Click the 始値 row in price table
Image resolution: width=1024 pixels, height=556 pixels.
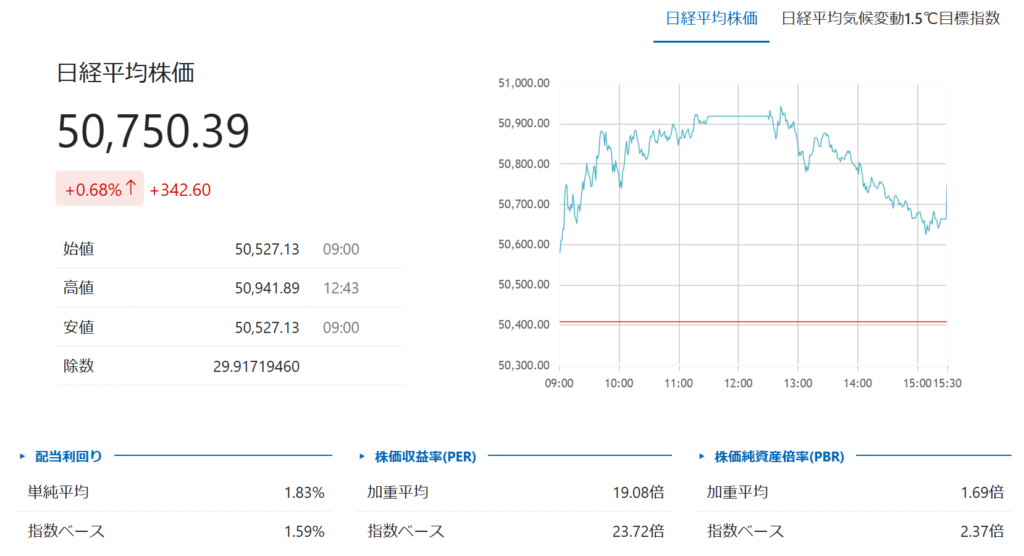tap(230, 249)
